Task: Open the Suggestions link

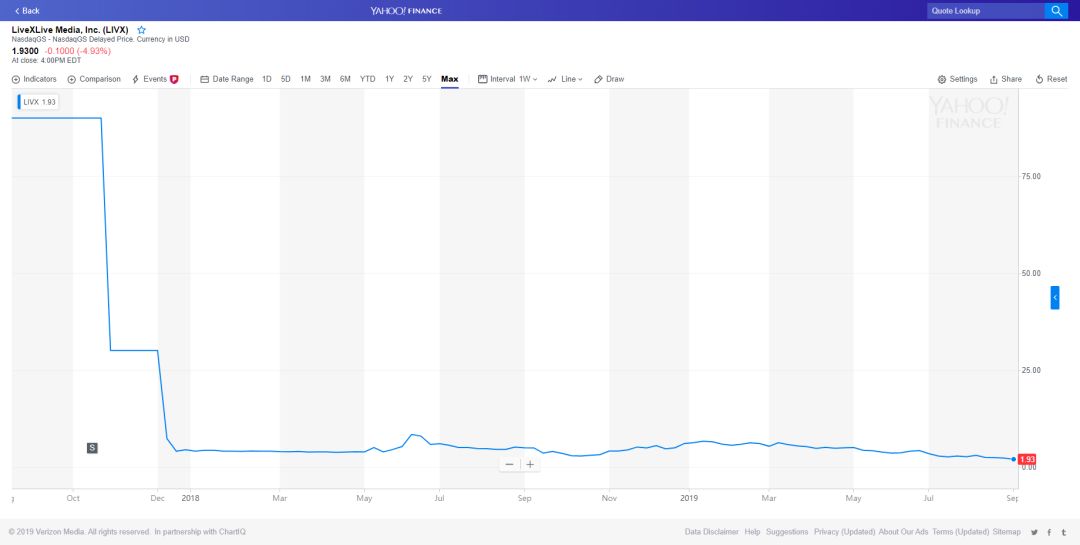Action: pyautogui.click(x=787, y=532)
